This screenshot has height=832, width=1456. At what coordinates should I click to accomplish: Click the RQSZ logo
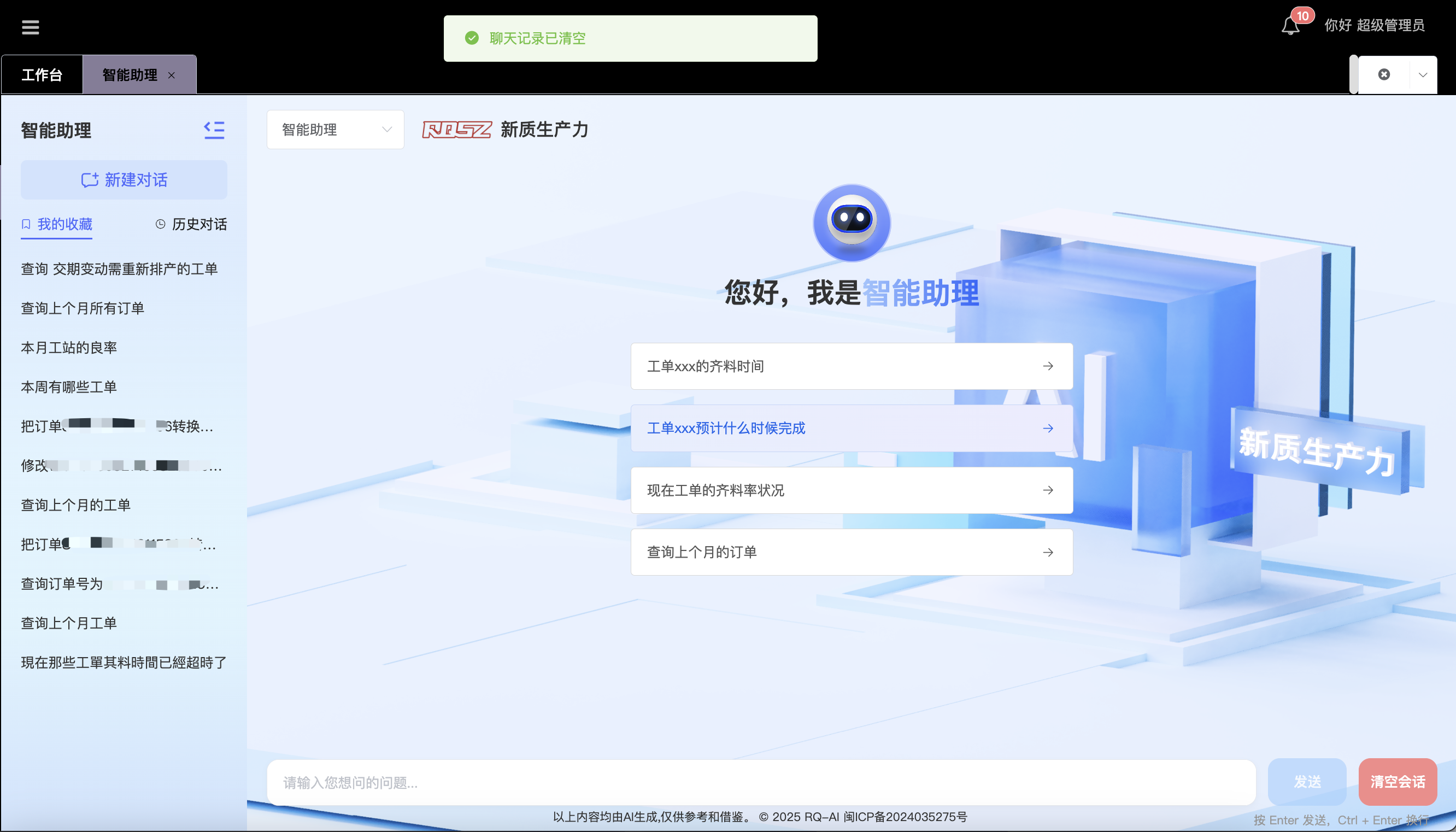click(456, 130)
